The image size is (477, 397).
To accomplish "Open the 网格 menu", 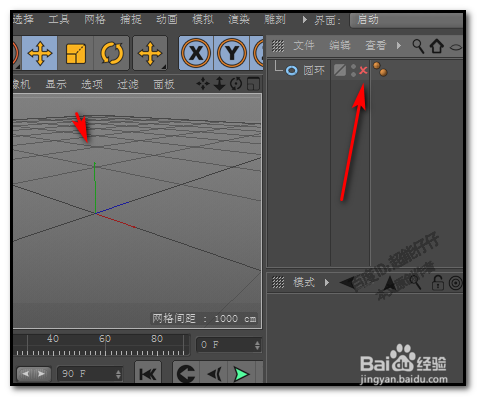I will click(x=95, y=19).
